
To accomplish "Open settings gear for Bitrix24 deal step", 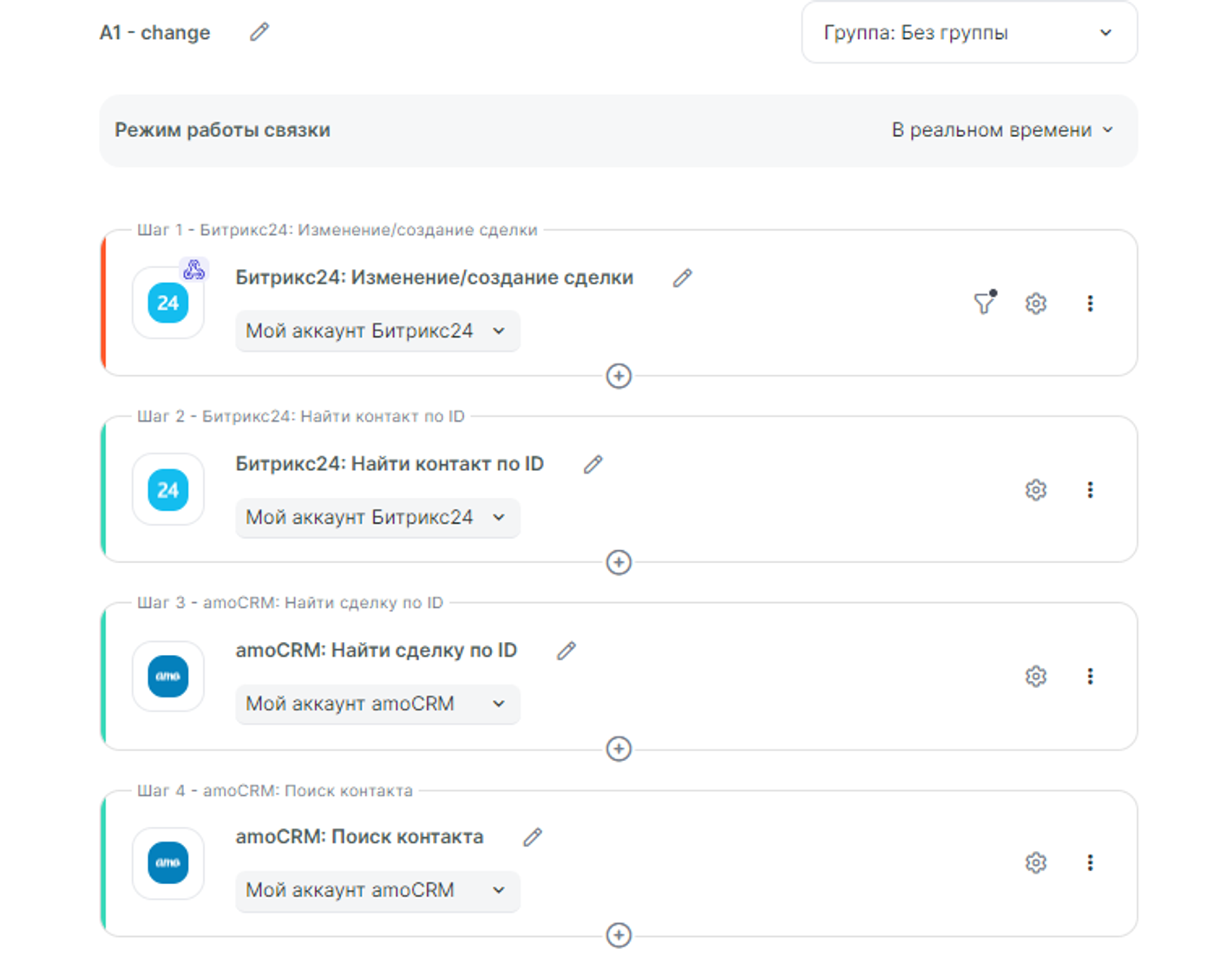I will [x=1036, y=304].
